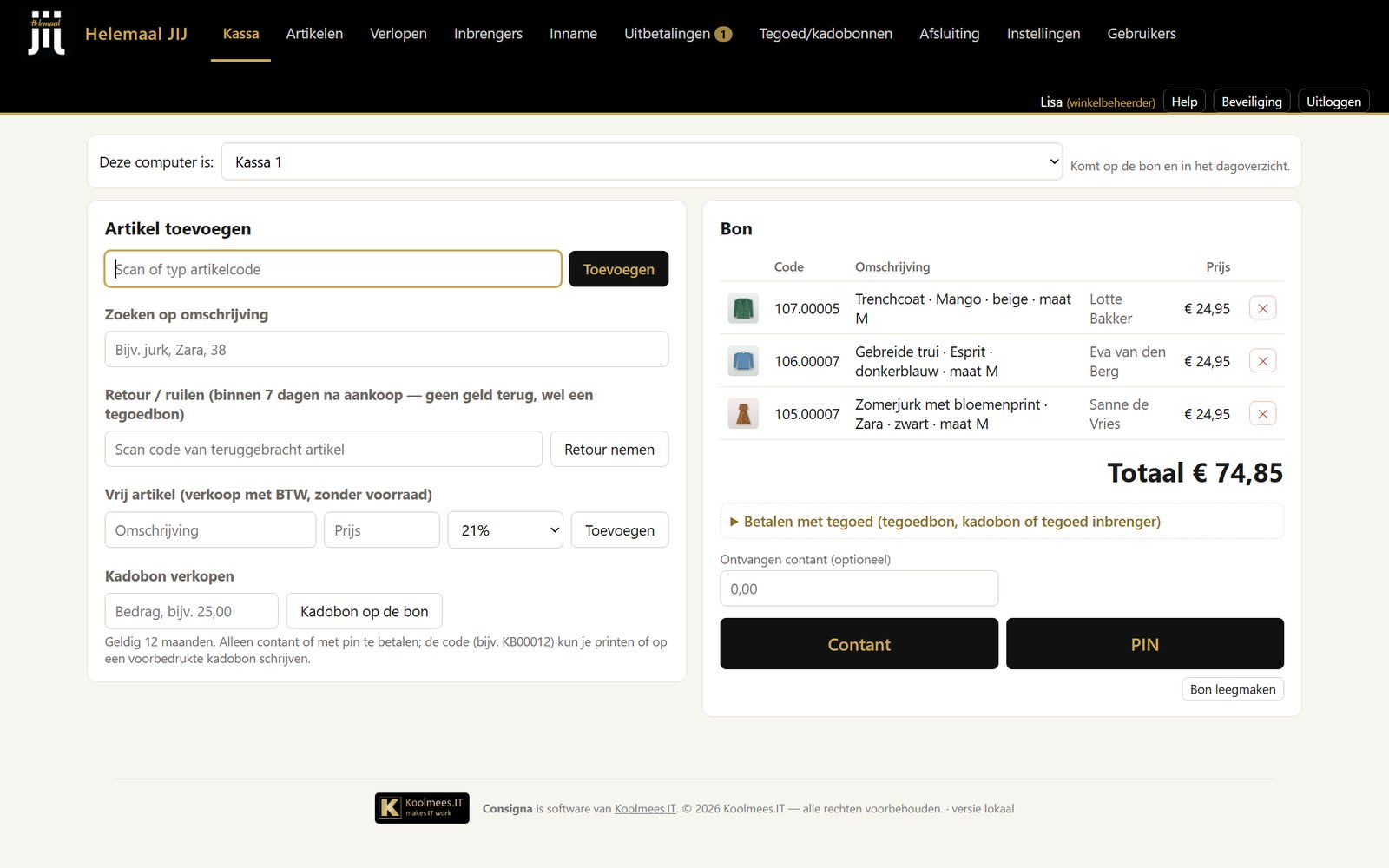Remove the Zomerjurk Zara item from bon
The width and height of the screenshot is (1389, 868).
tap(1262, 414)
